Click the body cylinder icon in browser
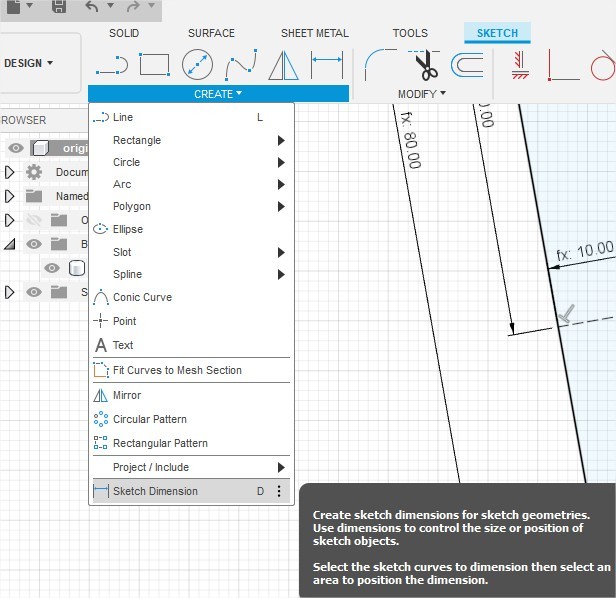Screen dimensions: 616x598 coord(77,268)
